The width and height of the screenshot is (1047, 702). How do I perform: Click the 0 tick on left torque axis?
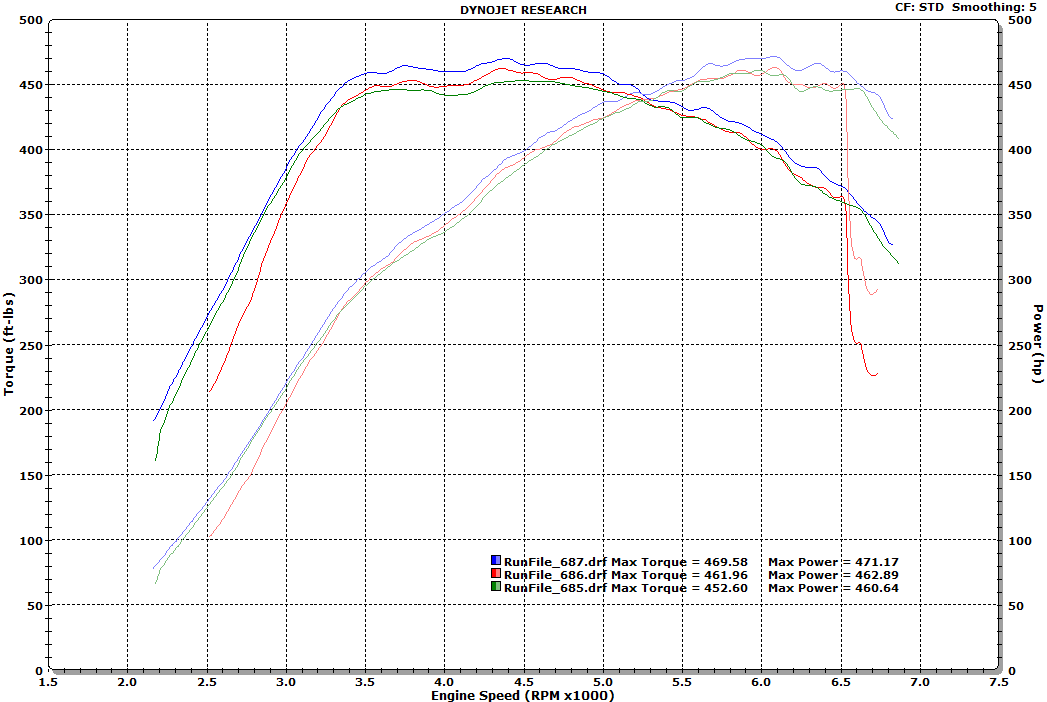[x=38, y=670]
